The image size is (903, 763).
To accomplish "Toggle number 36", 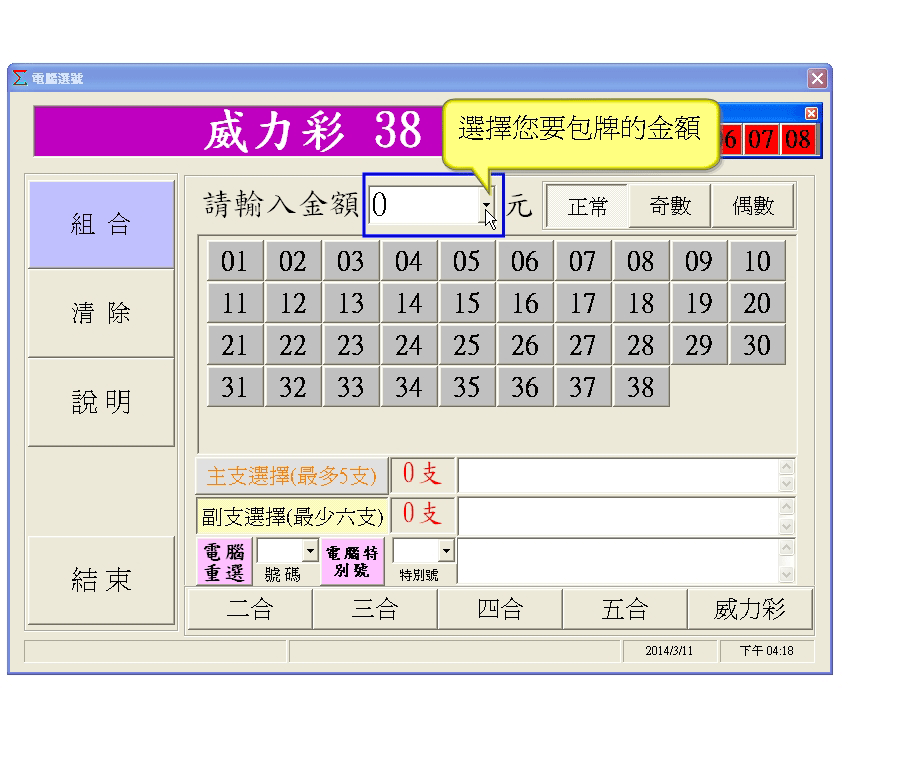I will (525, 387).
